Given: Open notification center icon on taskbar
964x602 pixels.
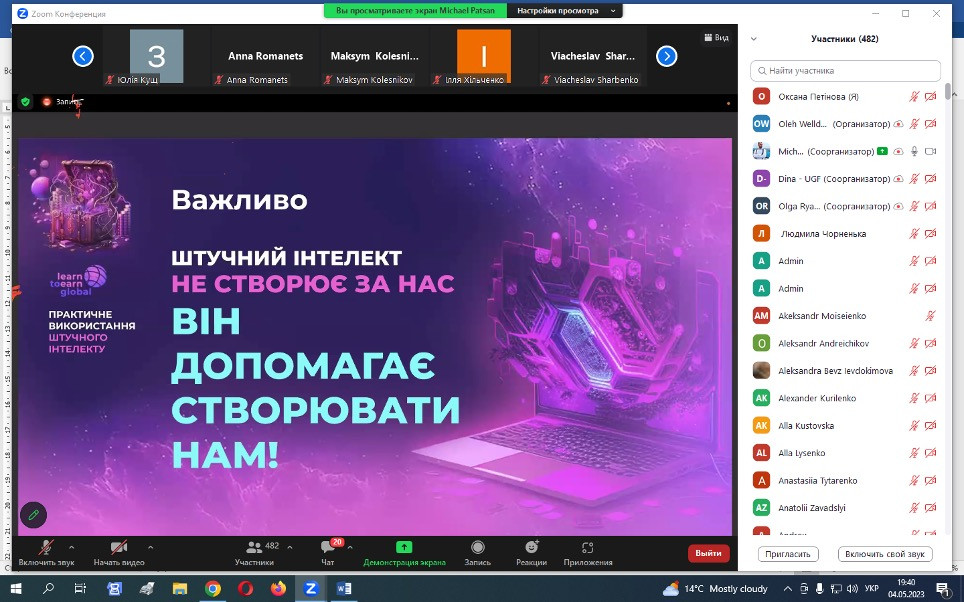Looking at the screenshot, I should point(942,588).
